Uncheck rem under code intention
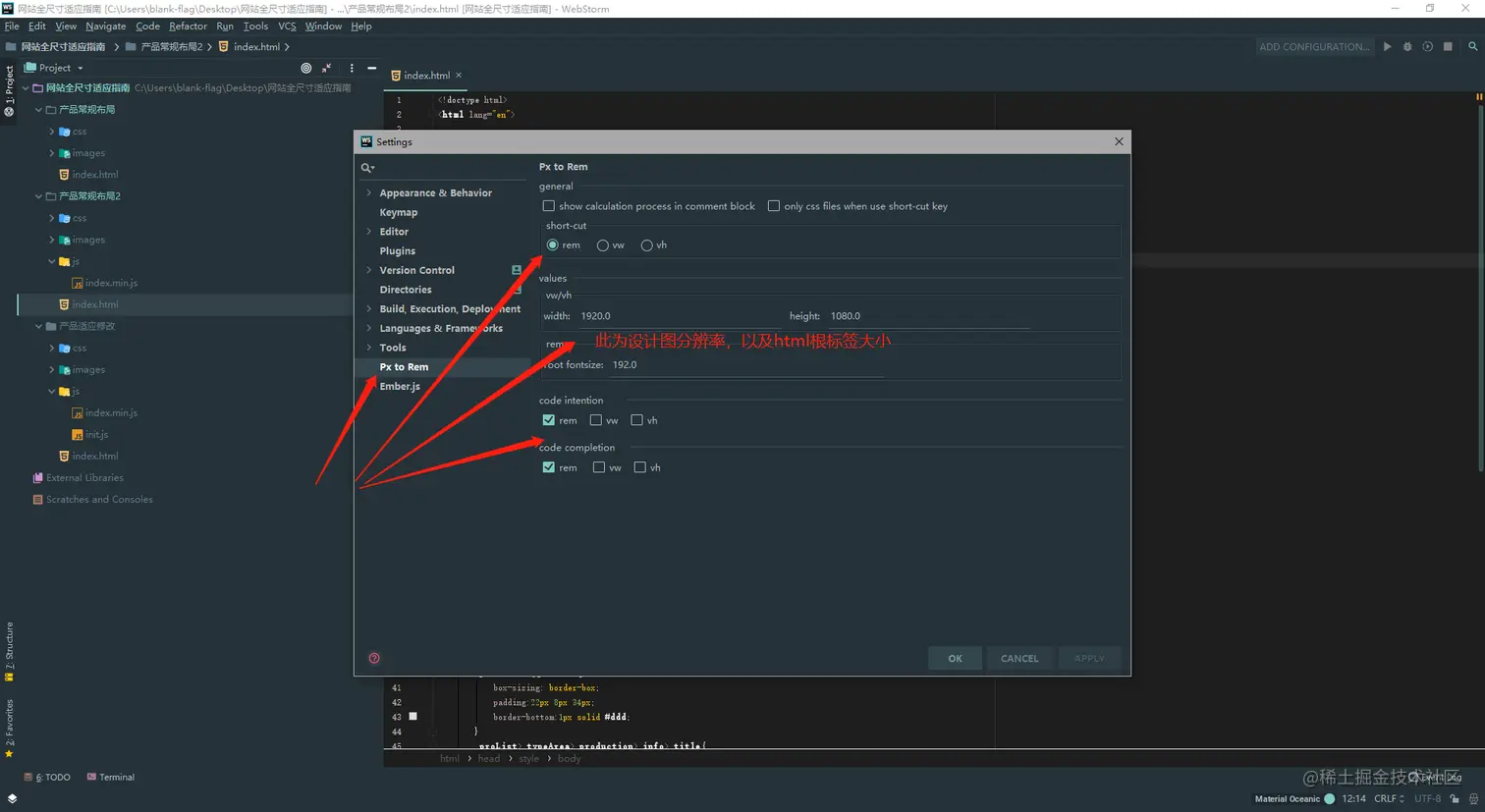This screenshot has width=1485, height=812. [548, 420]
